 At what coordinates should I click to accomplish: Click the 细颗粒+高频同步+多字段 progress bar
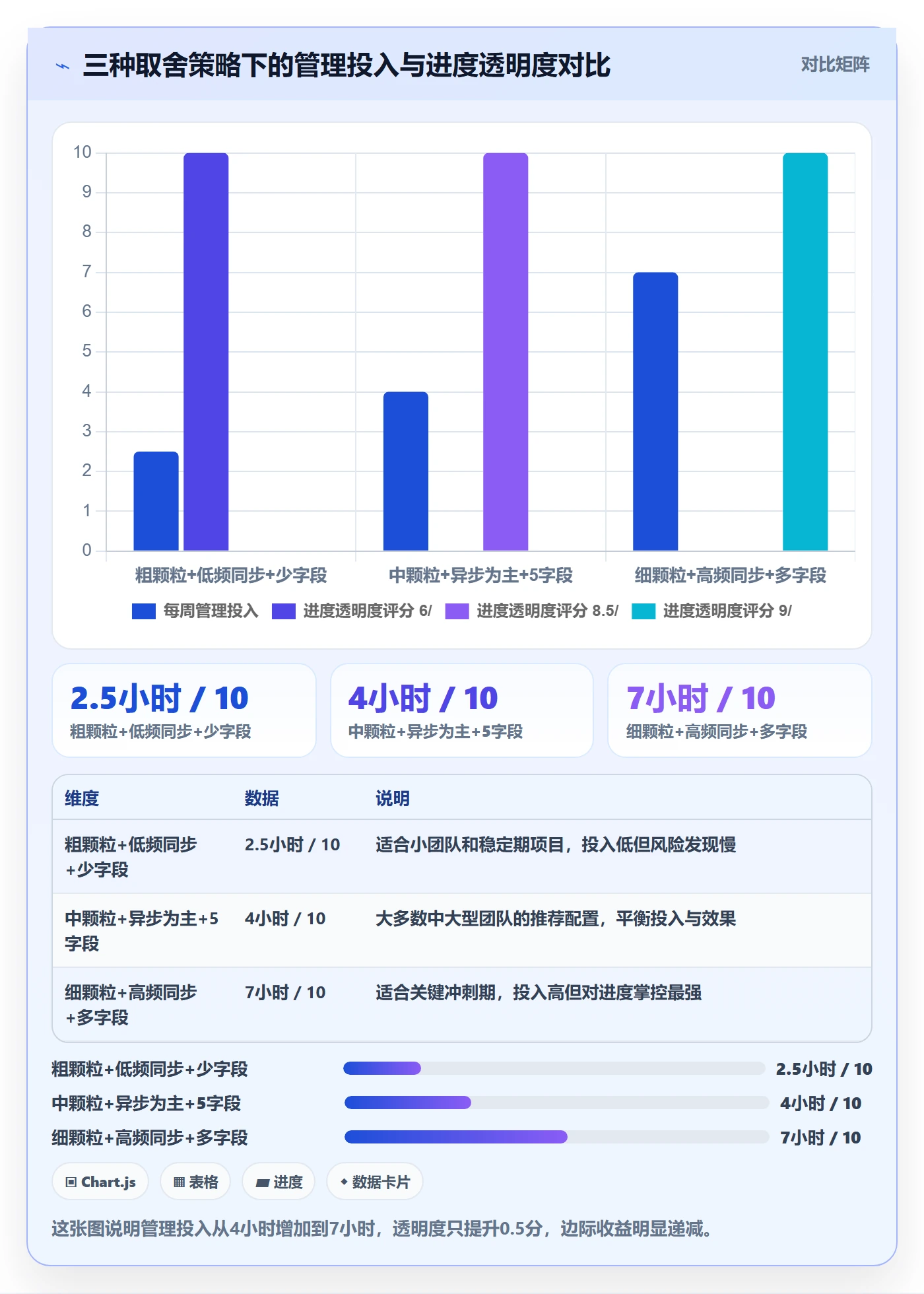click(557, 1137)
